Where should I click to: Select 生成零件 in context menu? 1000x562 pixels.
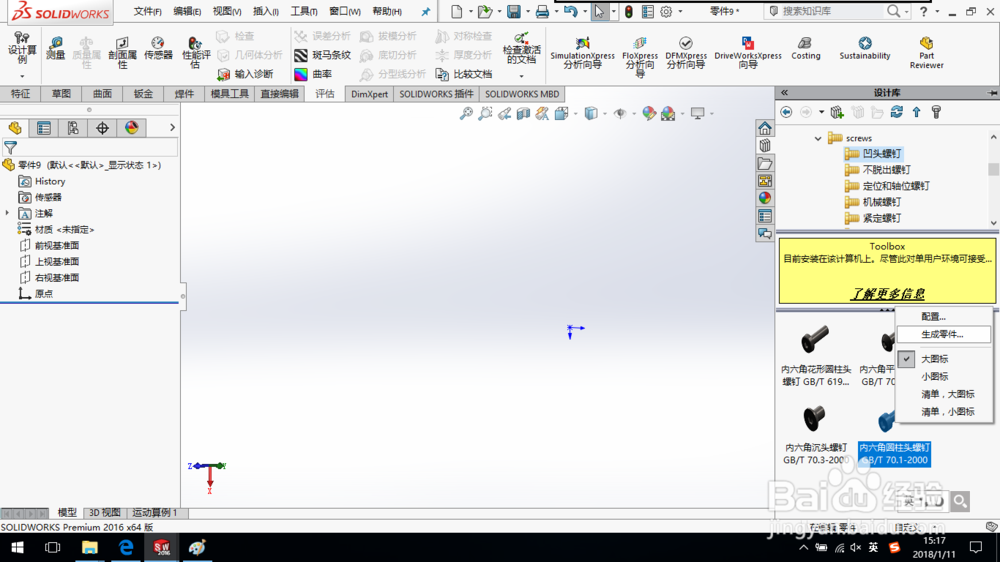943,334
